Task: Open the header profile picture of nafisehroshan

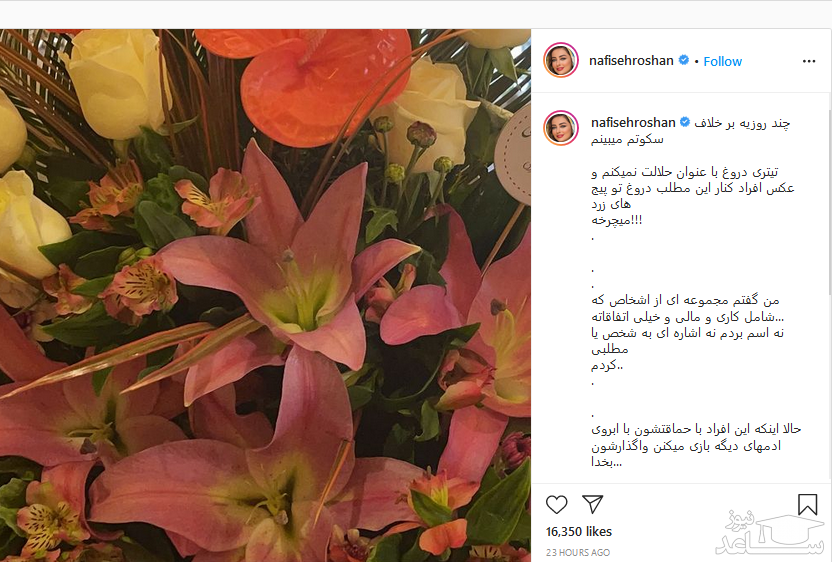Action: pyautogui.click(x=561, y=60)
